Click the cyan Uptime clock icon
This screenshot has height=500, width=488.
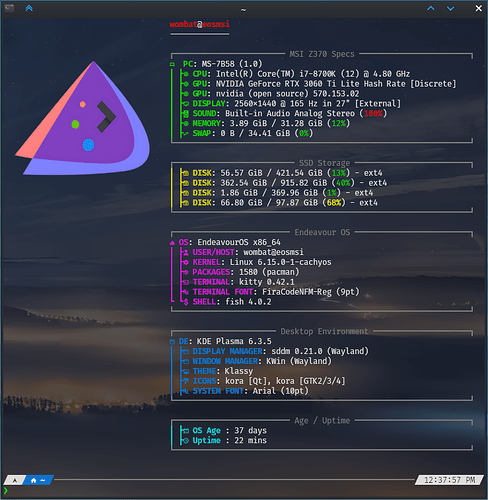[186, 441]
